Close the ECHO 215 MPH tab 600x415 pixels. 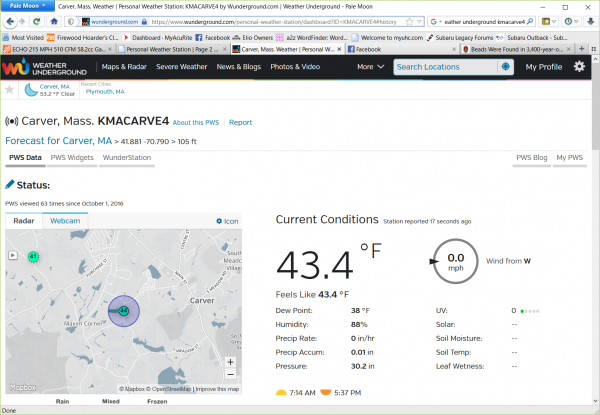coord(110,49)
